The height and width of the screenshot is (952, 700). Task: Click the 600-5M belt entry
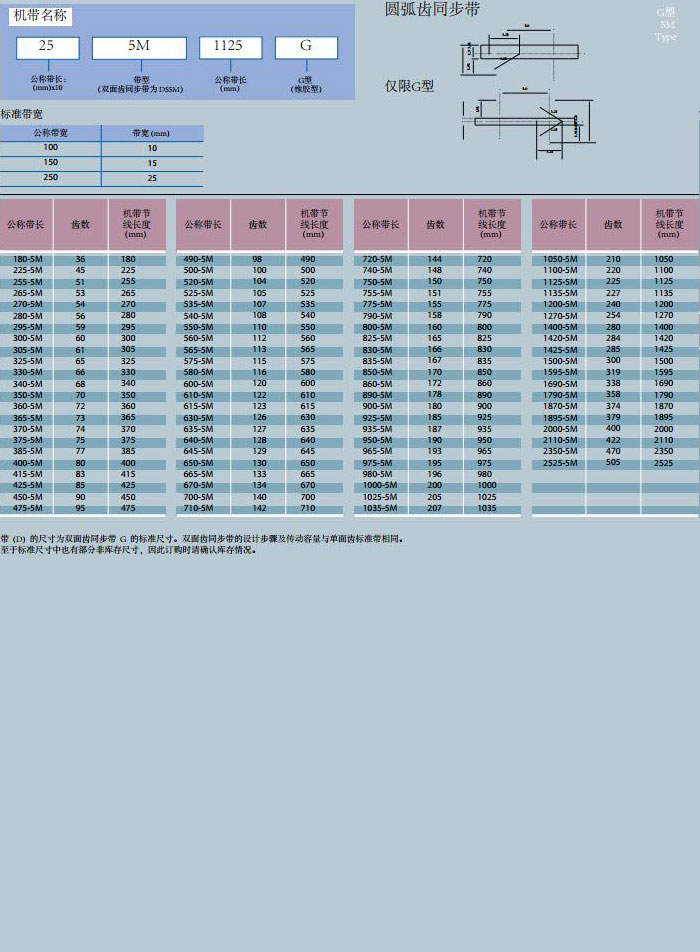[x=198, y=384]
